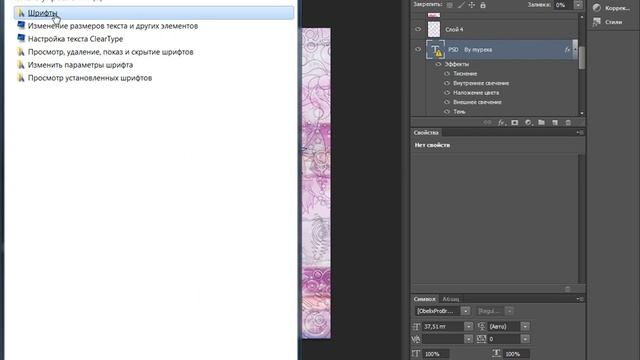640x360 pixels.
Task: Select the Свойства panel tab
Action: tap(426, 133)
